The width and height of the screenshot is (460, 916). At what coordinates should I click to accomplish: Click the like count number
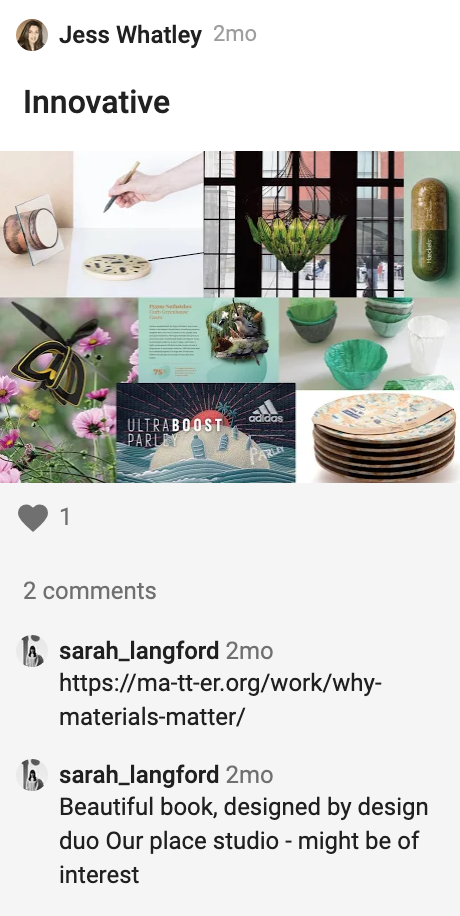[x=65, y=517]
